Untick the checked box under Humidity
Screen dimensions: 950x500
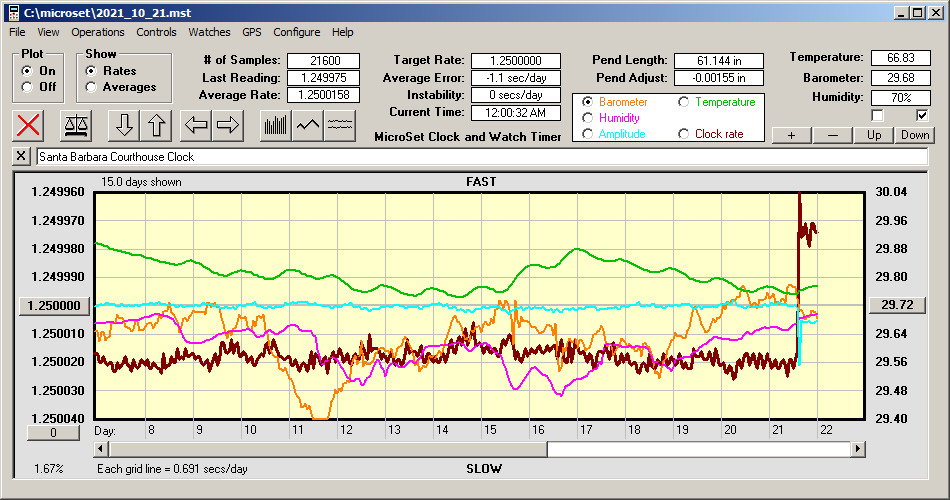click(922, 115)
